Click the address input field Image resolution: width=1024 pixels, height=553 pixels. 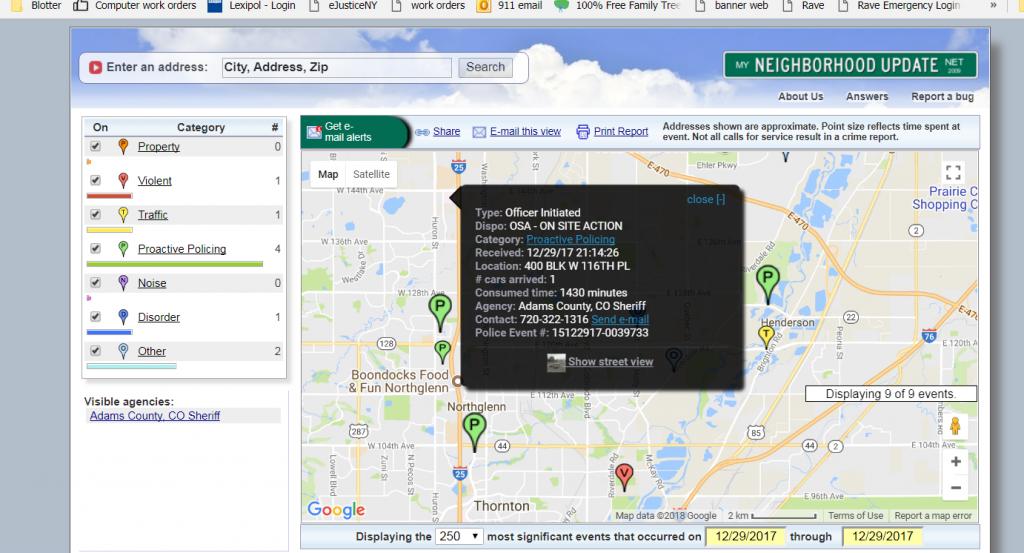[x=336, y=67]
